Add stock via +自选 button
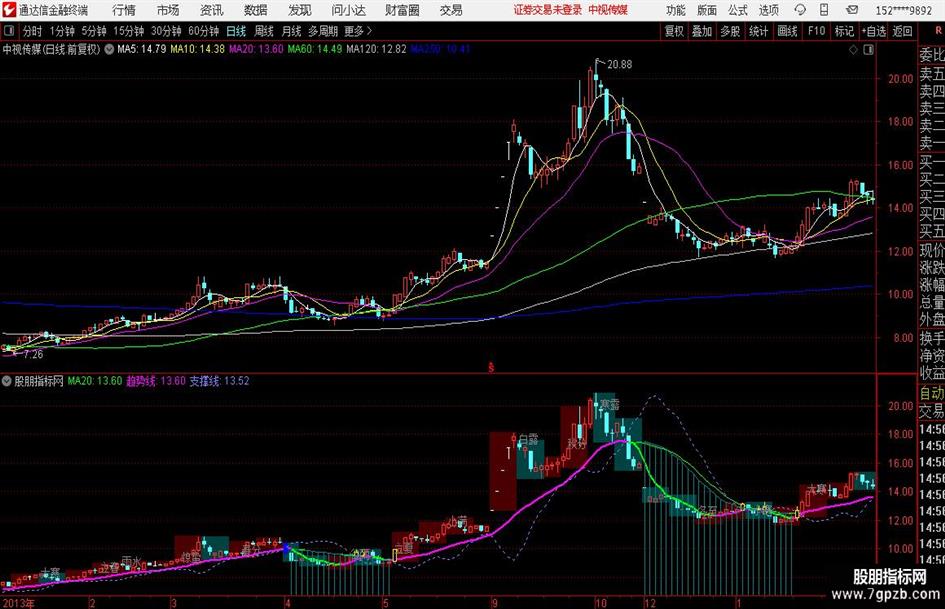This screenshot has height=609, width=945. click(x=873, y=31)
